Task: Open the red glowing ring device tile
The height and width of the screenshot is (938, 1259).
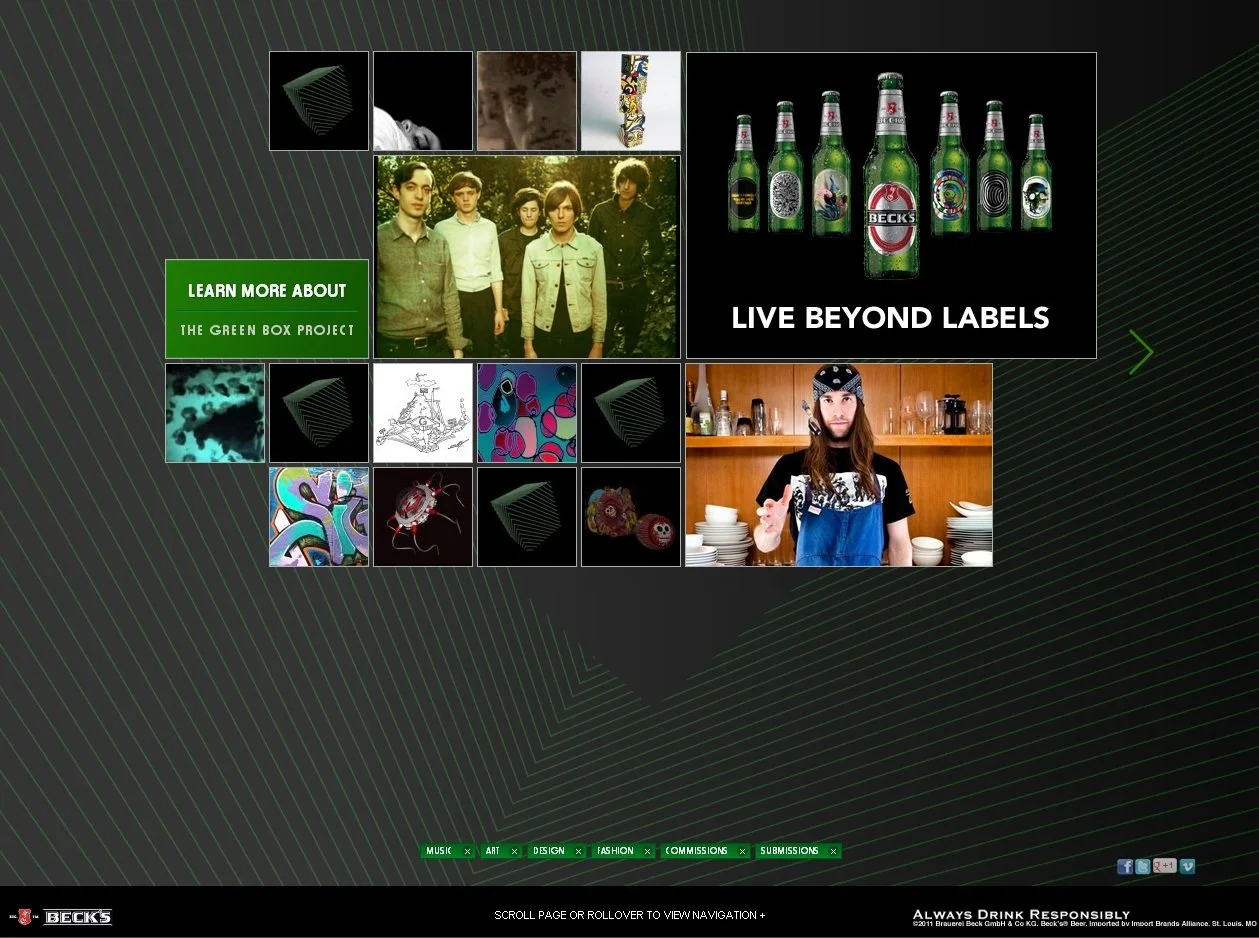Action: pos(423,517)
